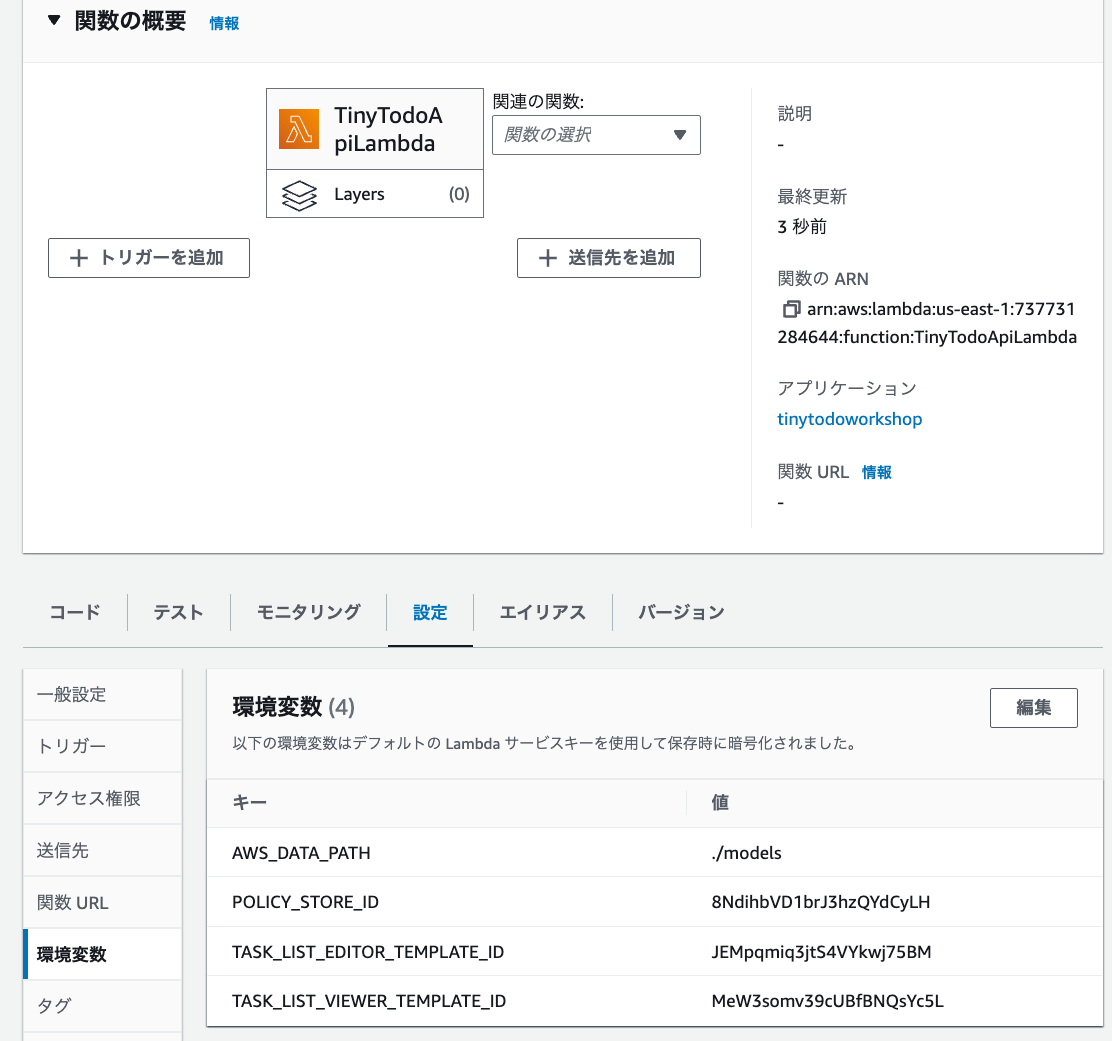1112x1041 pixels.
Task: Select 環境変数 in the side menu
Action: 103,954
